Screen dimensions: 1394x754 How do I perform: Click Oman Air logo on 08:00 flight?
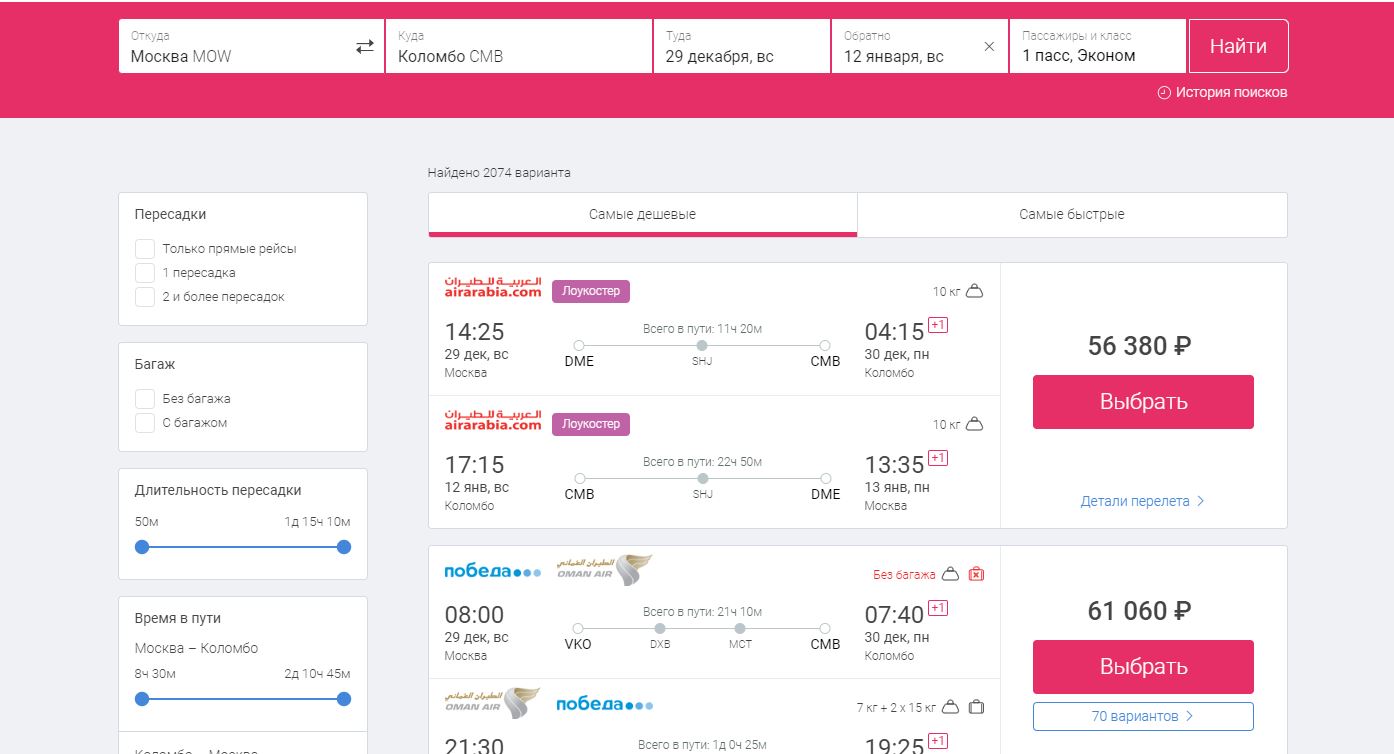(x=605, y=570)
